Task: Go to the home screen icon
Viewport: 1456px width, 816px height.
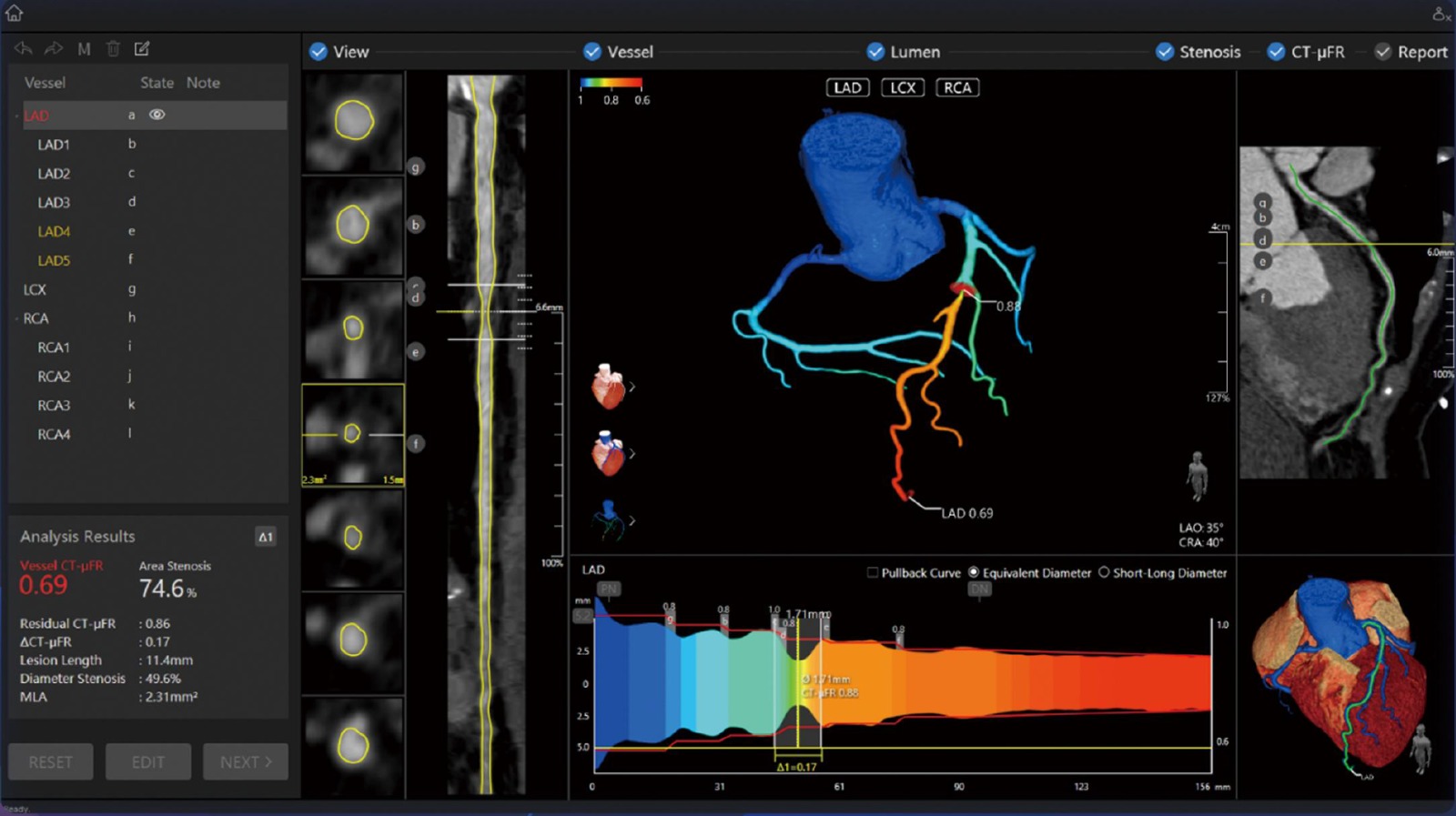Action: tap(14, 13)
